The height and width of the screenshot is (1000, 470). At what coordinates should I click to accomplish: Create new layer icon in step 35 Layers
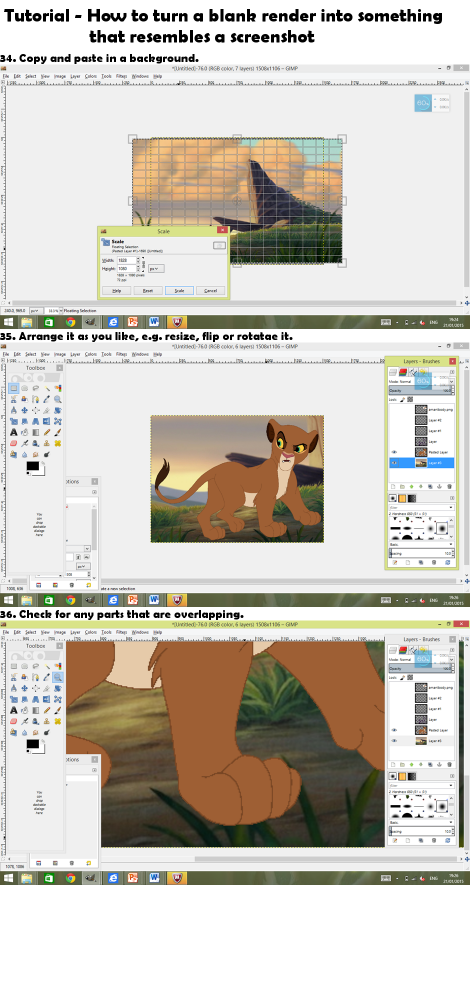coord(393,487)
